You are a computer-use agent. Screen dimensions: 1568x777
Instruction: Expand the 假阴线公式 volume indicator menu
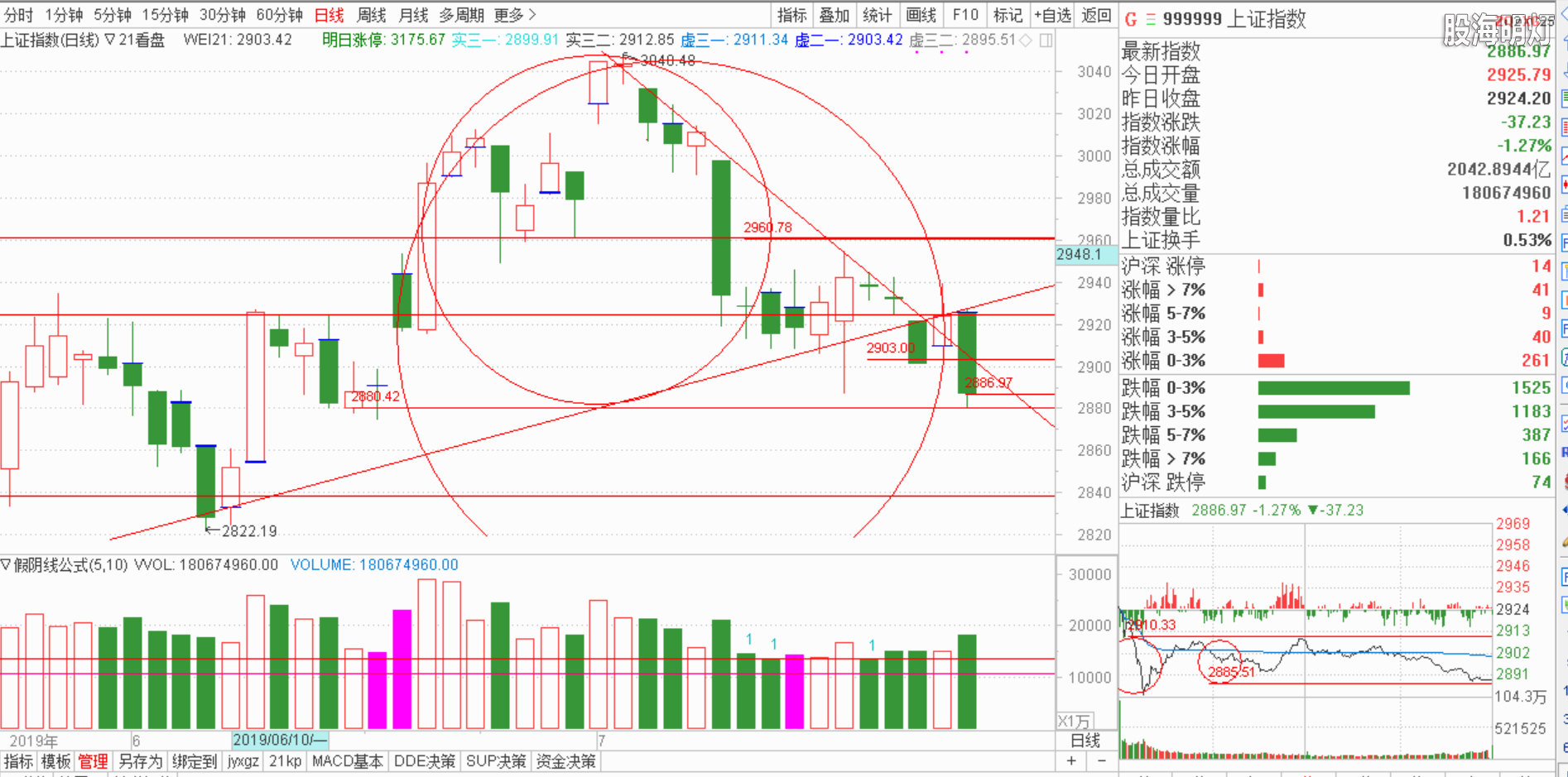pyautogui.click(x=6, y=564)
